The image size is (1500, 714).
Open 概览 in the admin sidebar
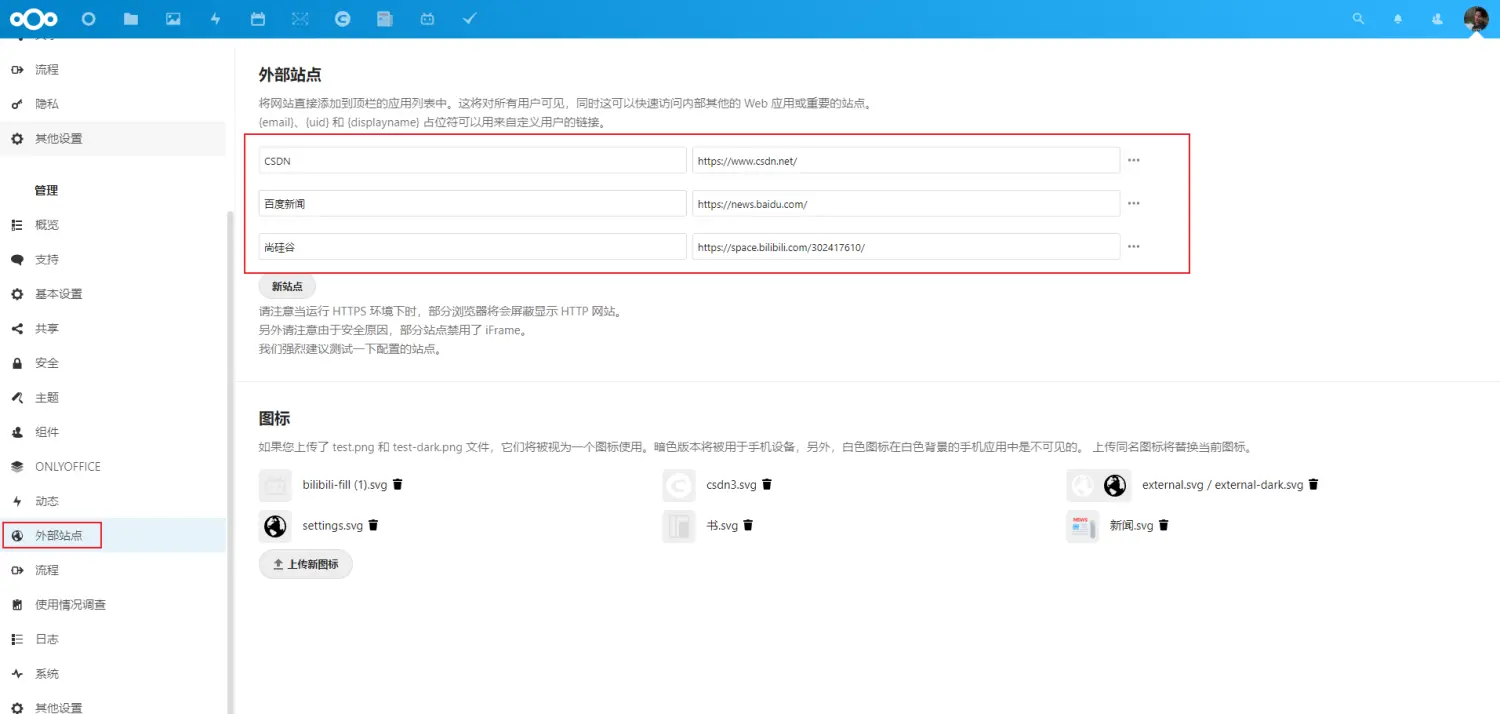113,225
